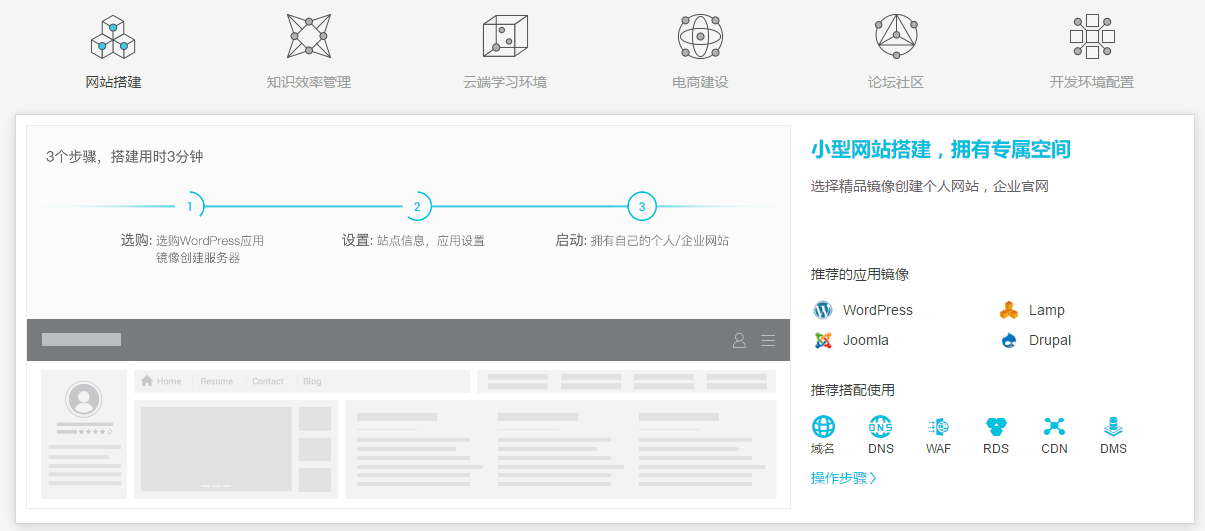Open the DNS service icon
This screenshot has width=1205, height=531.
pos(881,427)
